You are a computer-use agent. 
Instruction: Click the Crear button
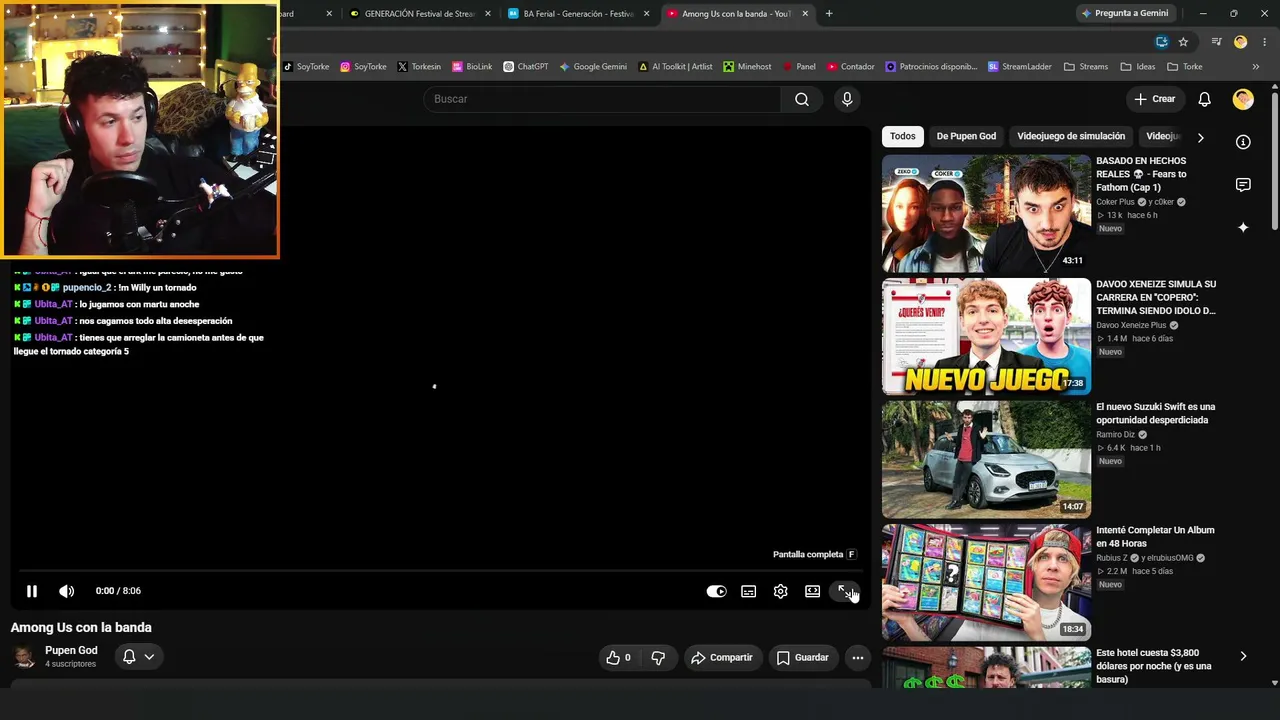click(x=1155, y=99)
